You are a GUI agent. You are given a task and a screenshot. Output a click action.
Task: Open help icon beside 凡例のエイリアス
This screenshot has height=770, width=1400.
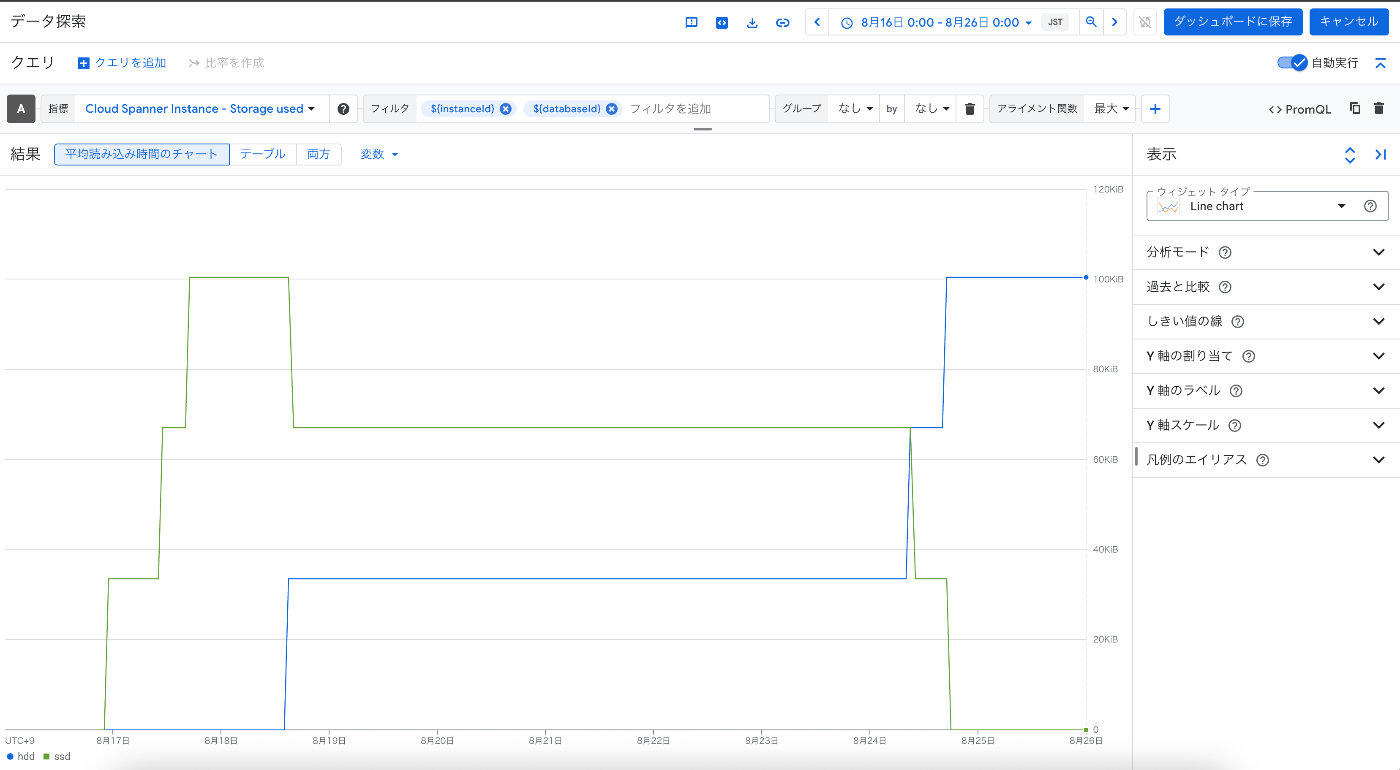(x=1262, y=460)
